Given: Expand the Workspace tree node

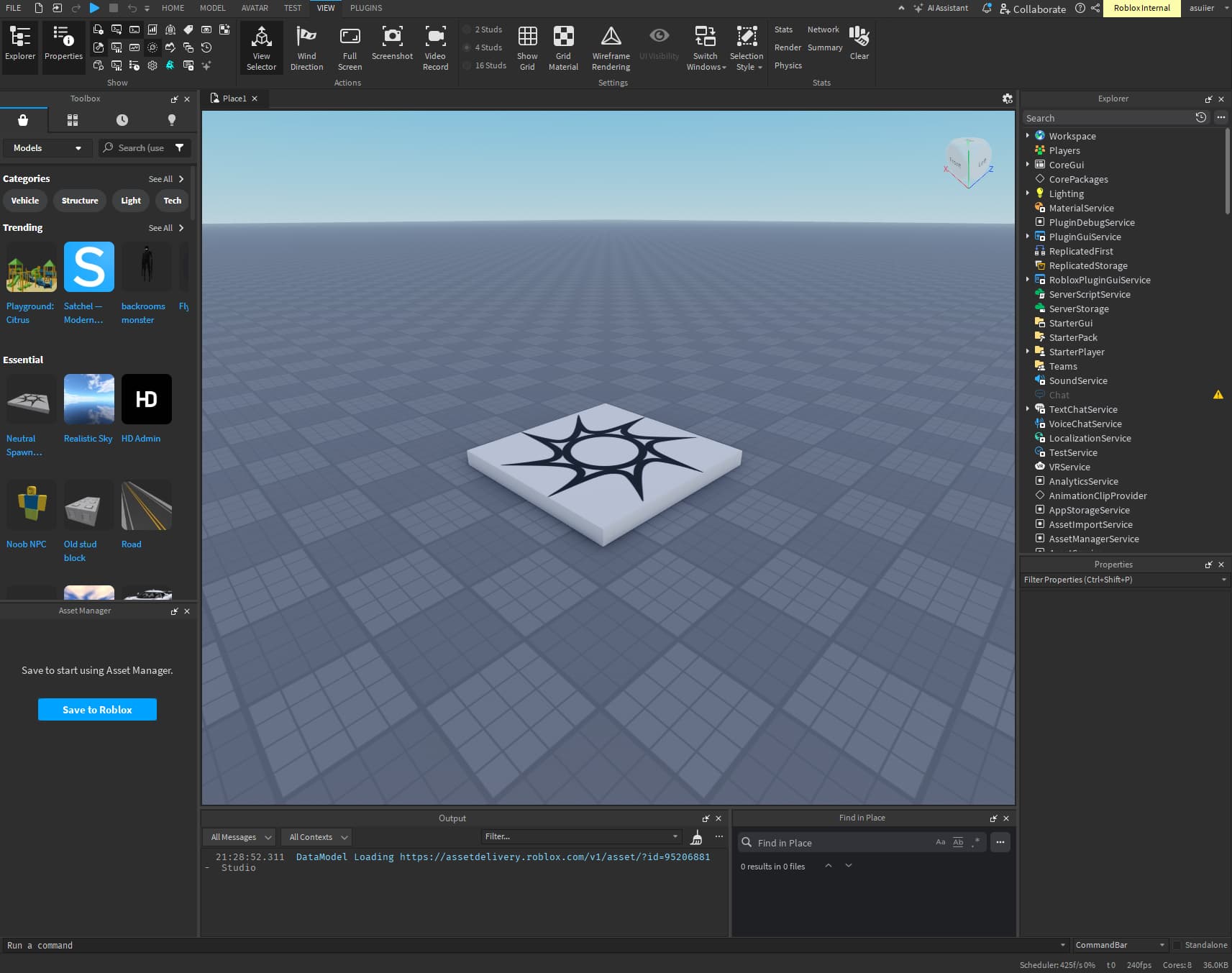Looking at the screenshot, I should point(1027,136).
